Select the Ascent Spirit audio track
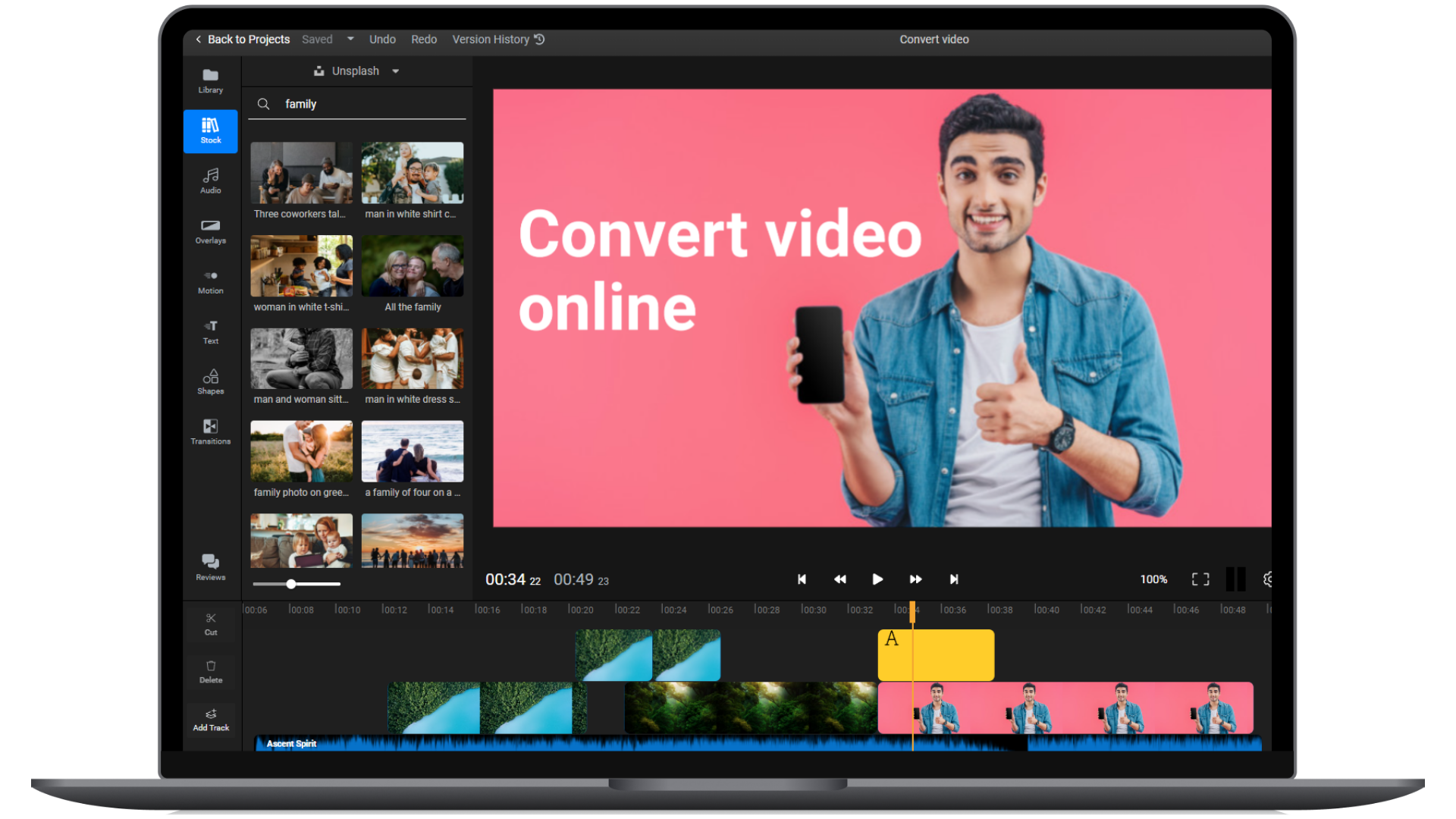 (758, 743)
